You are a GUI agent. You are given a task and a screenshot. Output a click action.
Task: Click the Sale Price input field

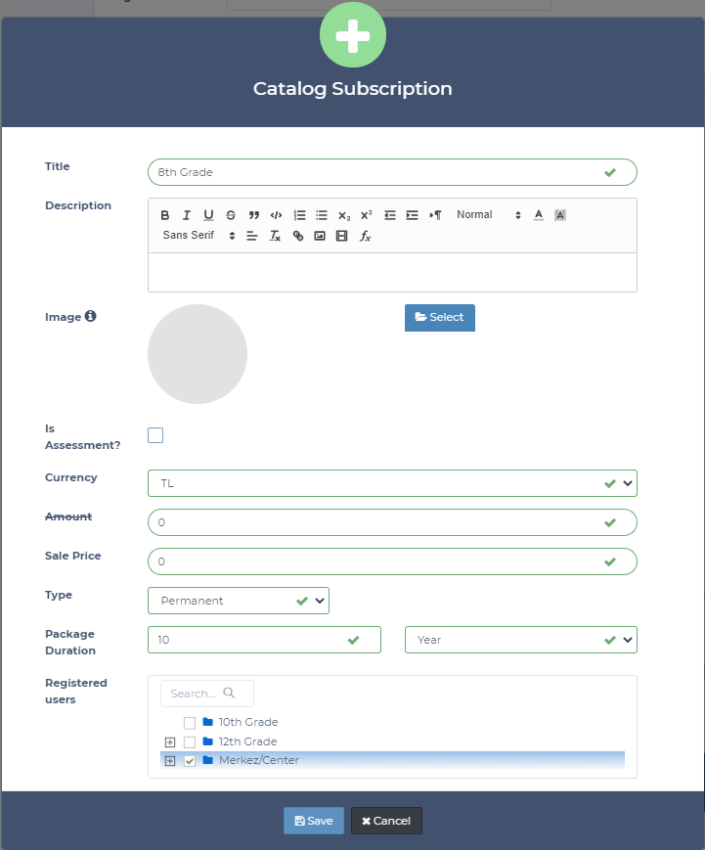click(380, 562)
